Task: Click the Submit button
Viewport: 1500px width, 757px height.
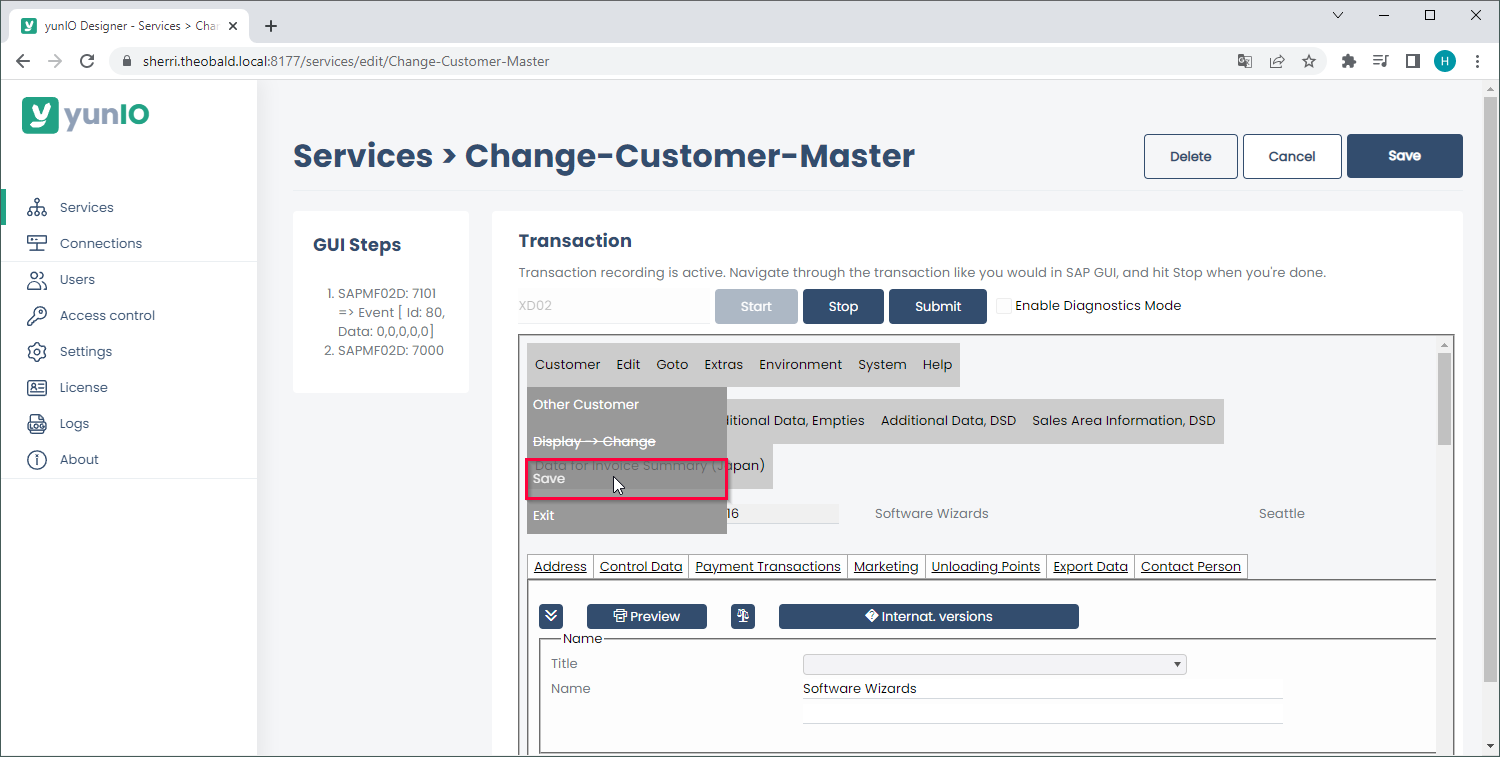Action: [x=938, y=306]
